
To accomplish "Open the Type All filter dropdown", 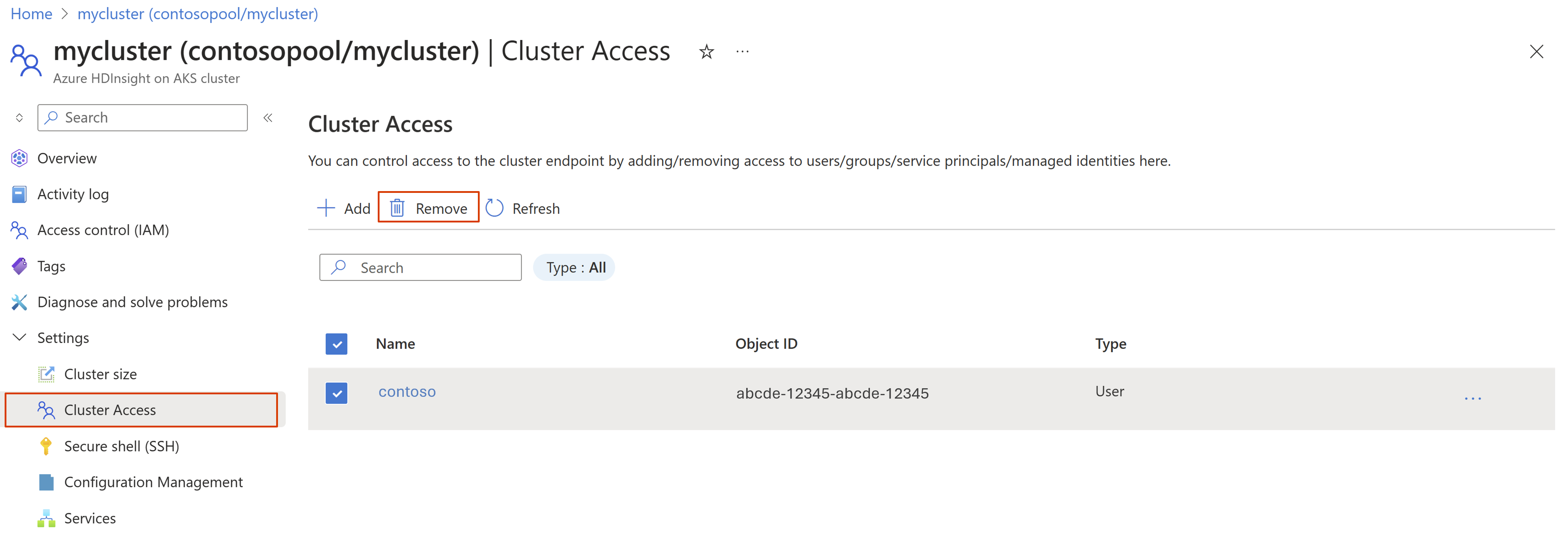I will coord(575,267).
